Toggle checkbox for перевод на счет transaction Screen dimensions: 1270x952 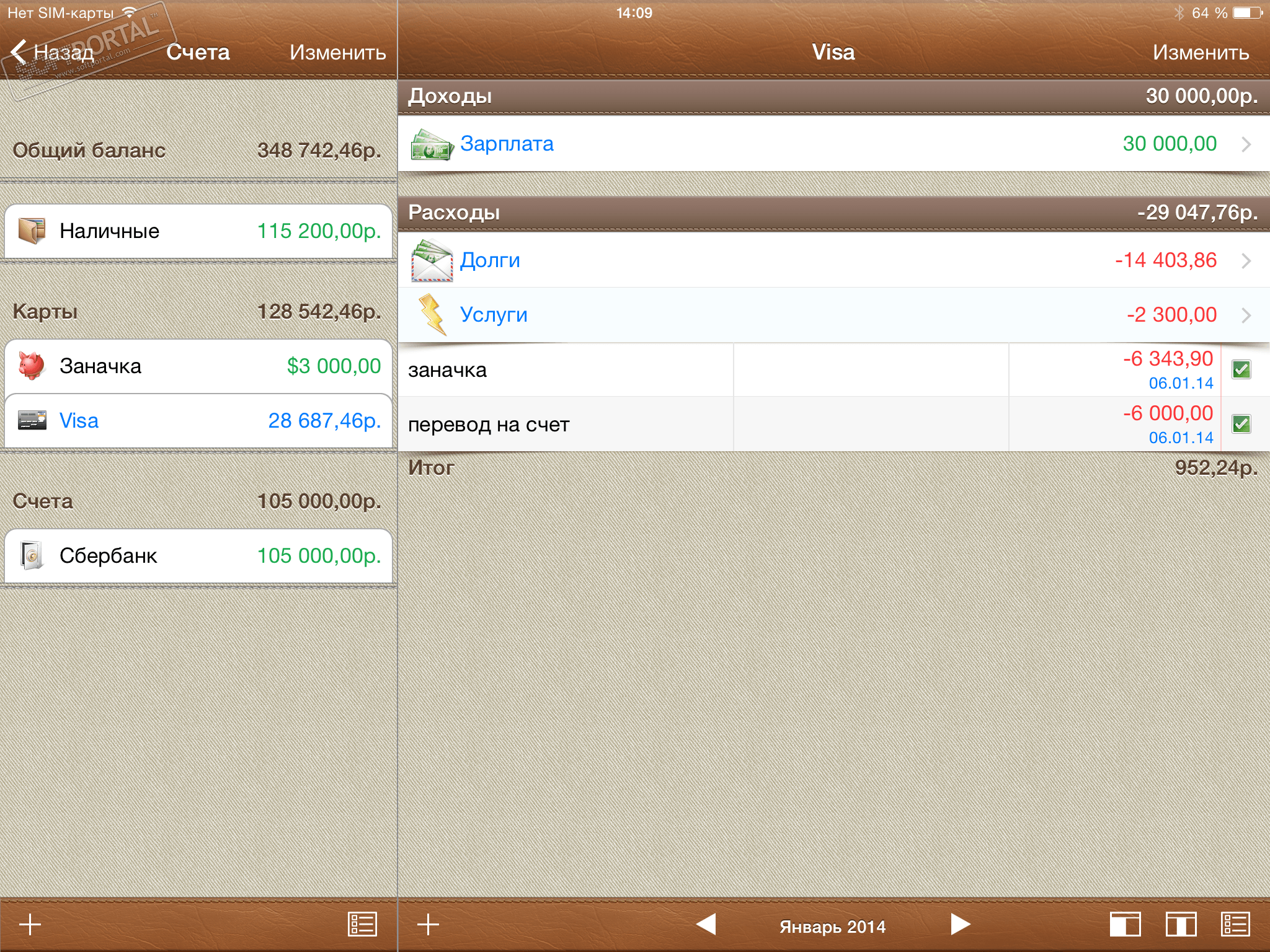1241,425
